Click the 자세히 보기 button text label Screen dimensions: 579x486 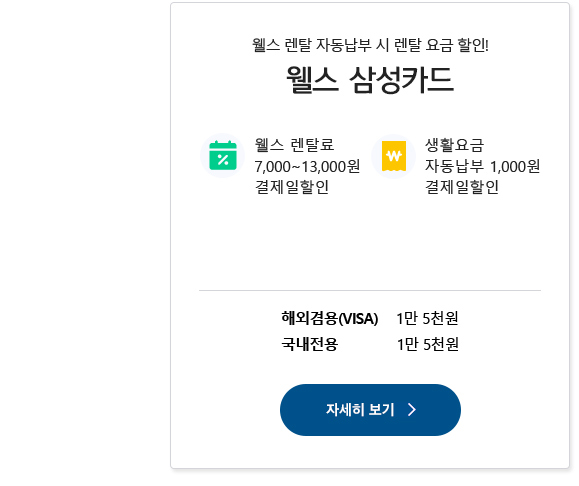pos(360,410)
